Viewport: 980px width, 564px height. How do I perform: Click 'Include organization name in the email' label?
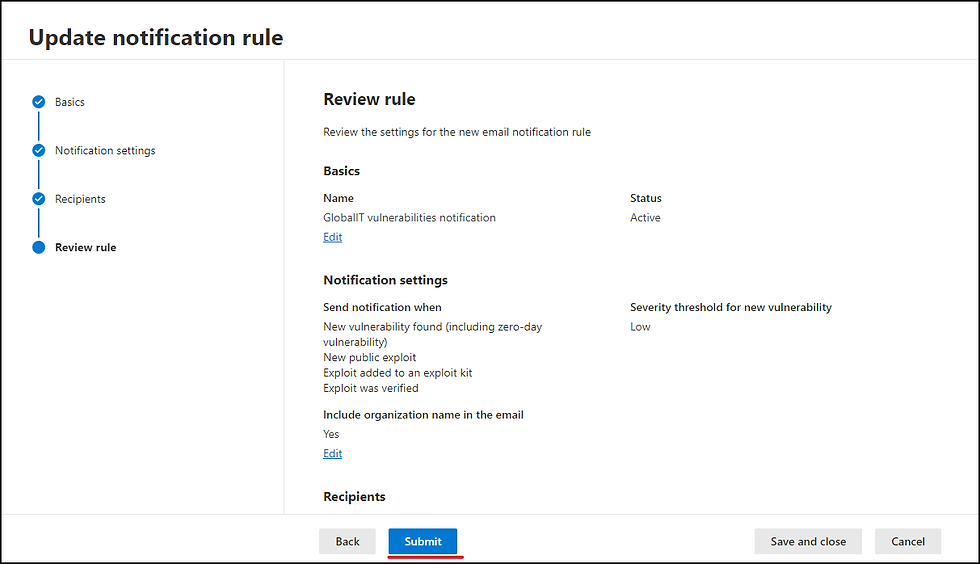(x=423, y=415)
